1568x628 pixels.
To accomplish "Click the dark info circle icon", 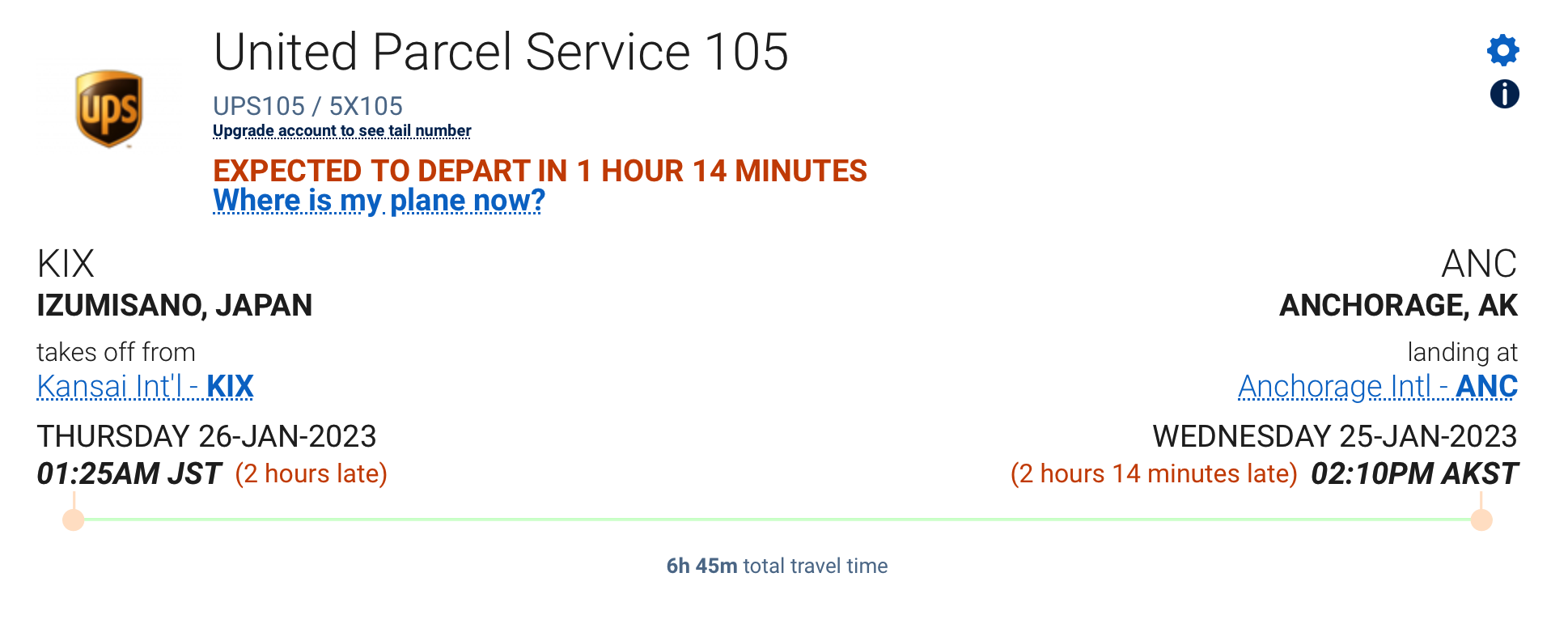I will (x=1504, y=94).
